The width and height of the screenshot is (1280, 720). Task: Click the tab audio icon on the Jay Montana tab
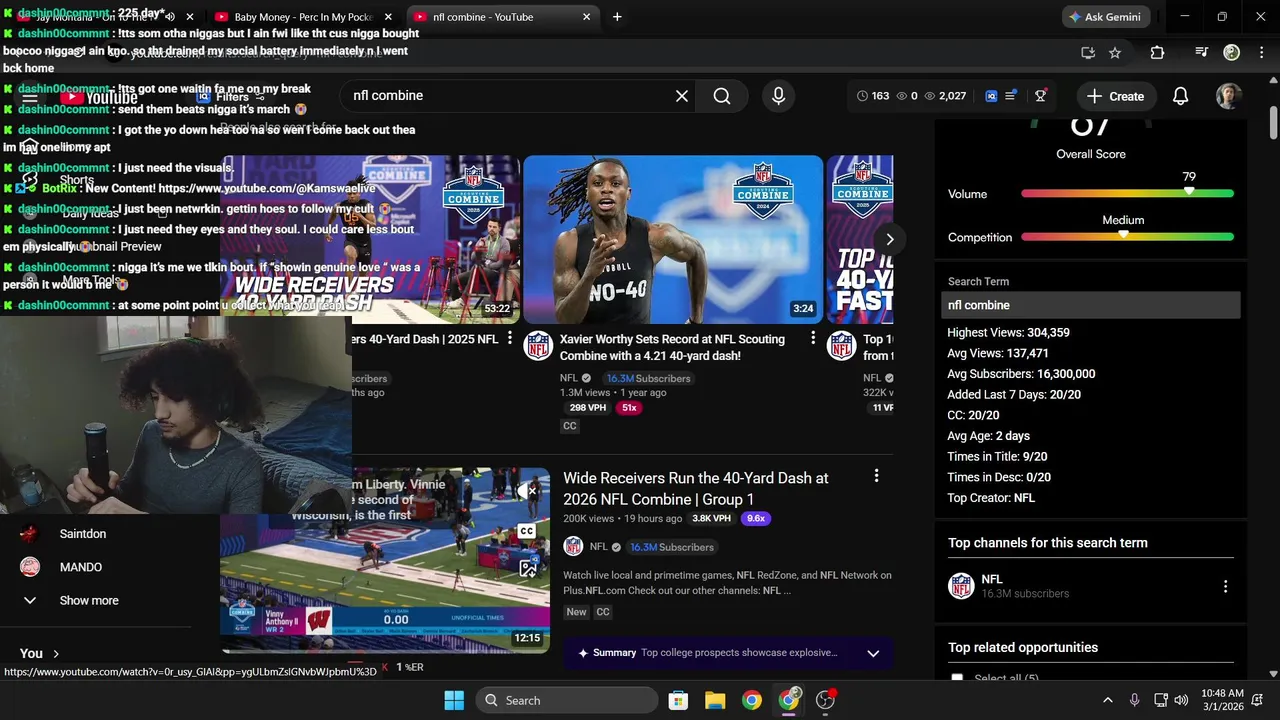[169, 17]
